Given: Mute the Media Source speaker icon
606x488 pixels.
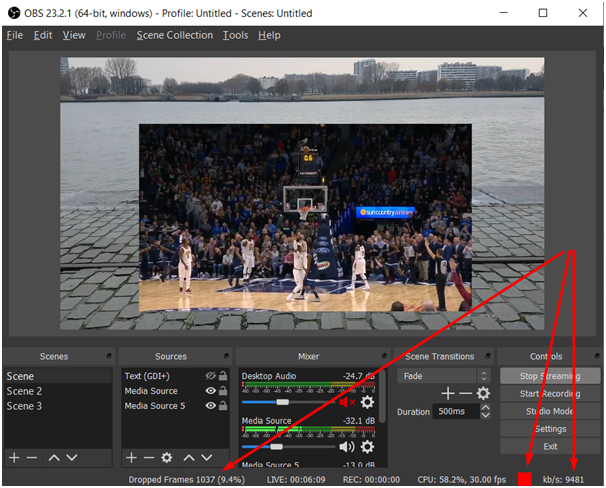Looking at the screenshot, I should coord(347,447).
